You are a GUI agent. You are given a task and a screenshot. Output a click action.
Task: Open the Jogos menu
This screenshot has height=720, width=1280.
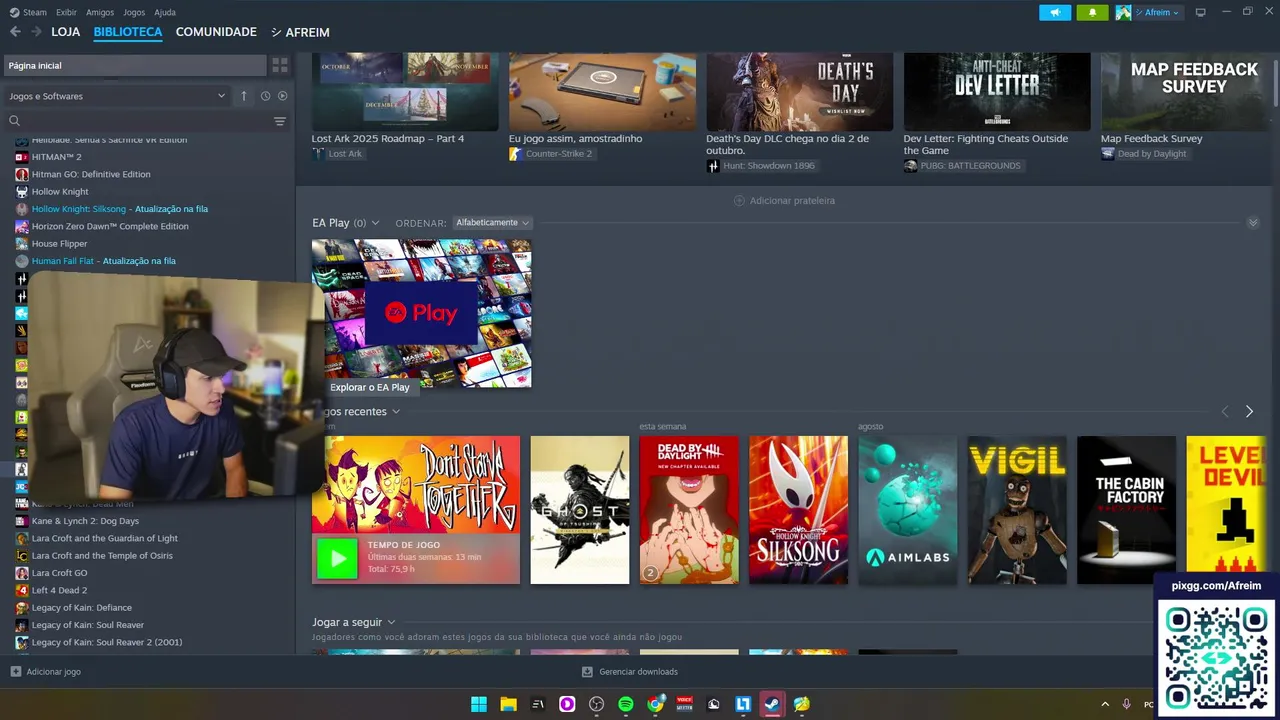point(134,12)
